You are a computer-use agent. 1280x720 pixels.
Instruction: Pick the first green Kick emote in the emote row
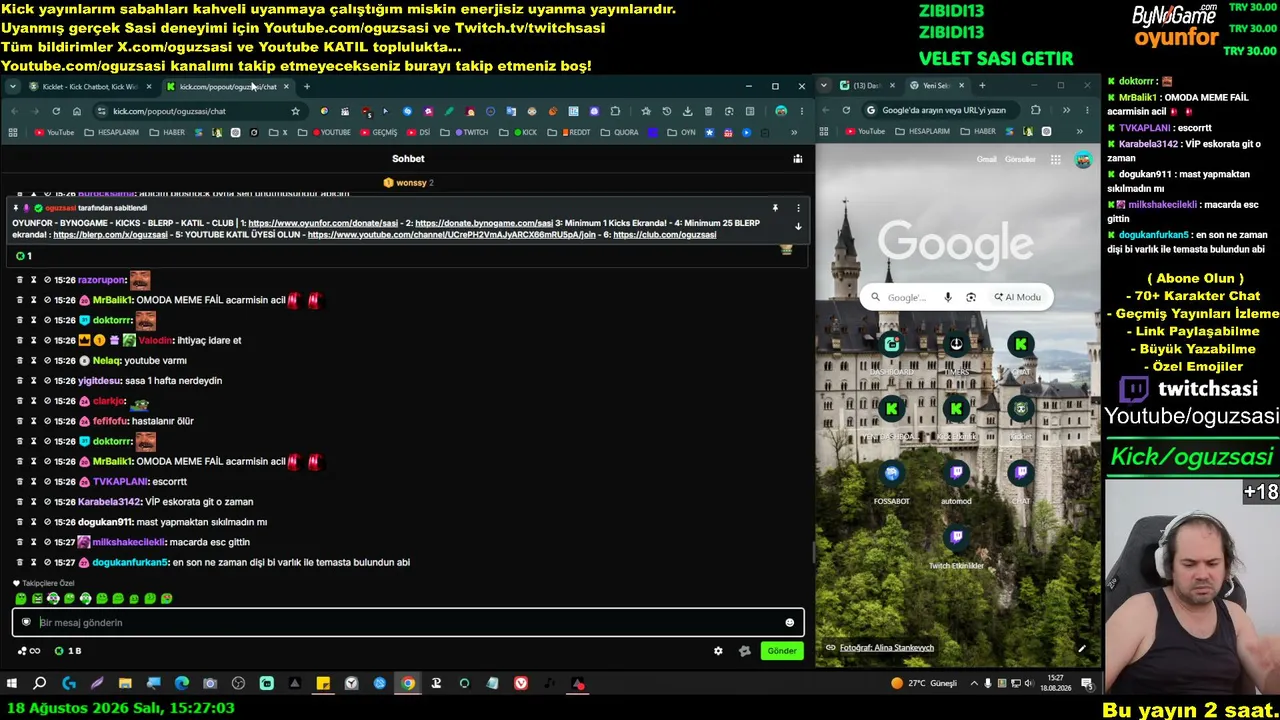(21, 599)
